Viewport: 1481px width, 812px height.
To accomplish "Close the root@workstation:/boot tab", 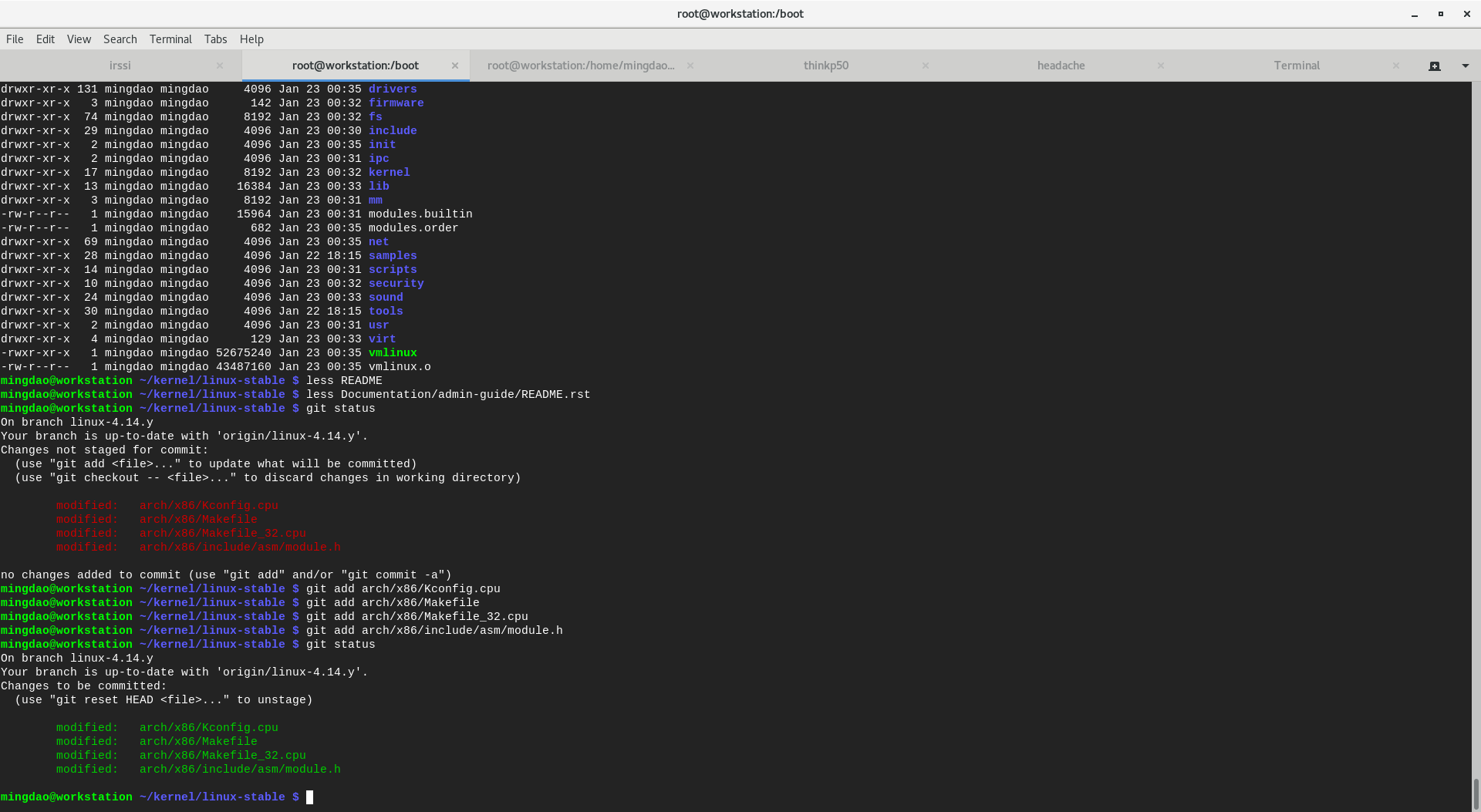I will pyautogui.click(x=455, y=66).
